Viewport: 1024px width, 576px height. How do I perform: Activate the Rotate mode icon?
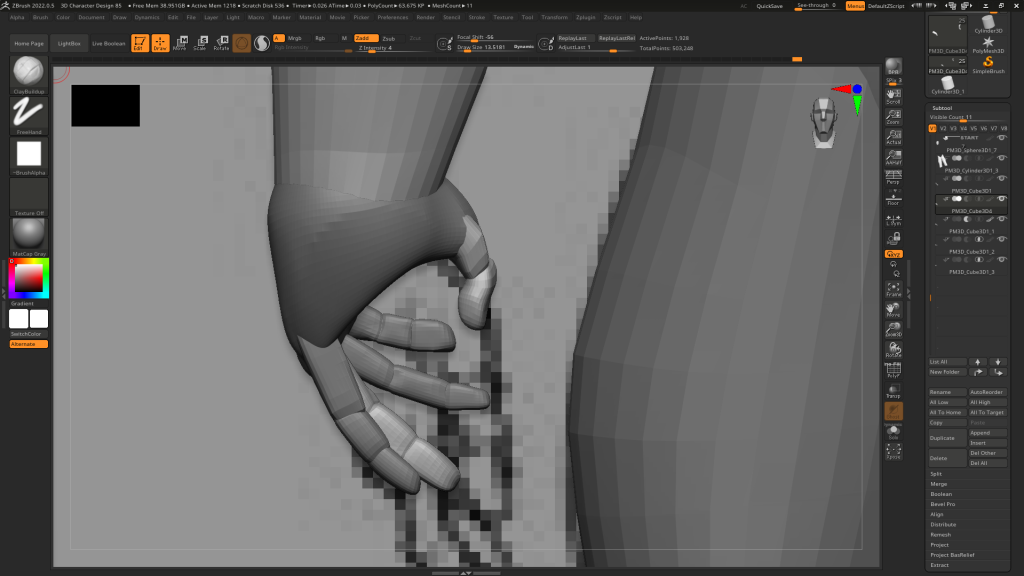[221, 43]
